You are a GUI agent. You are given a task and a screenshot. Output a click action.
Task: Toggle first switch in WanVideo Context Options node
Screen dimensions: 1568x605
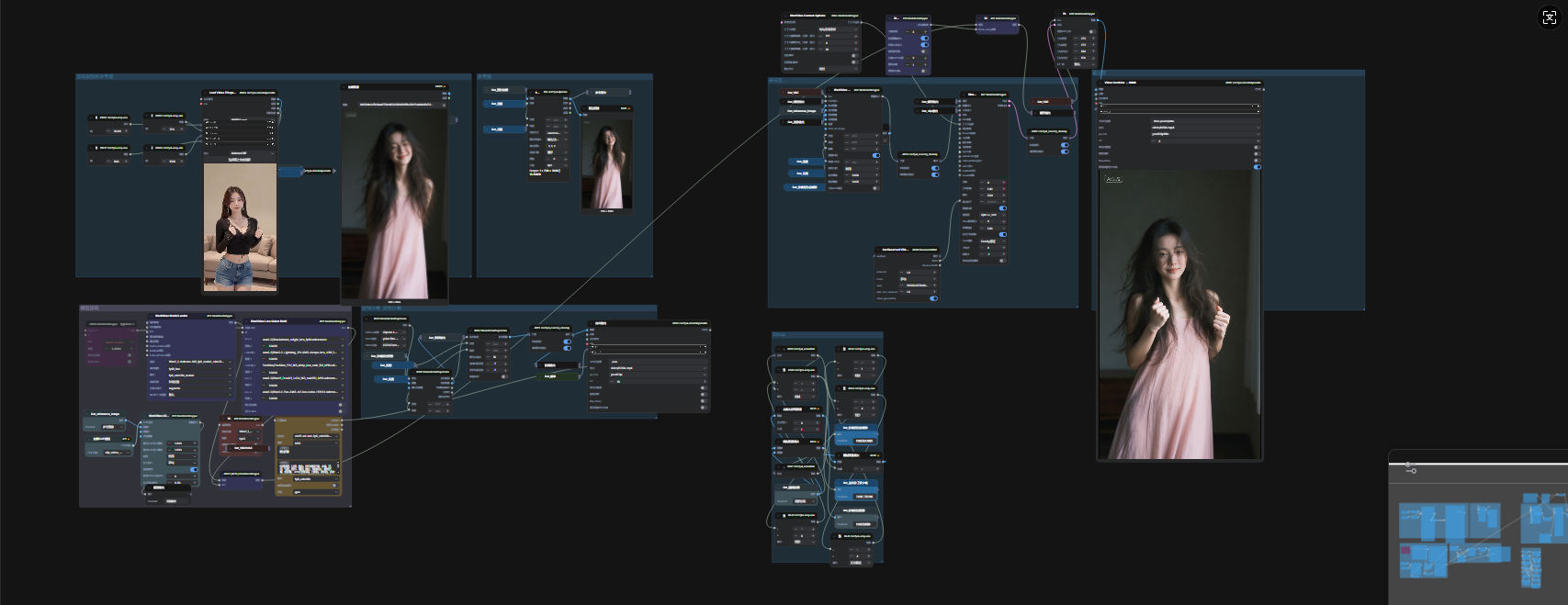[853, 55]
